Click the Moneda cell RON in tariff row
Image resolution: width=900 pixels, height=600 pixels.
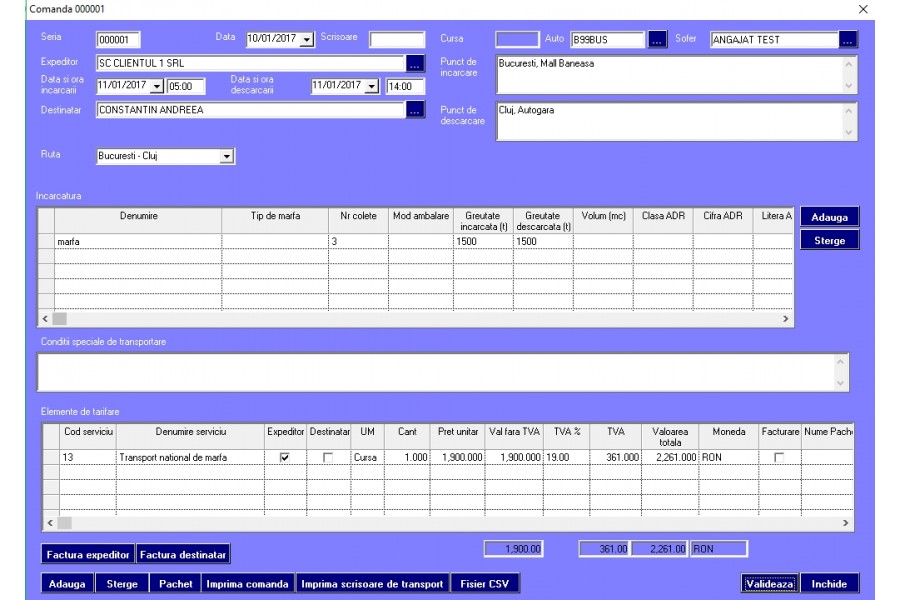point(728,457)
